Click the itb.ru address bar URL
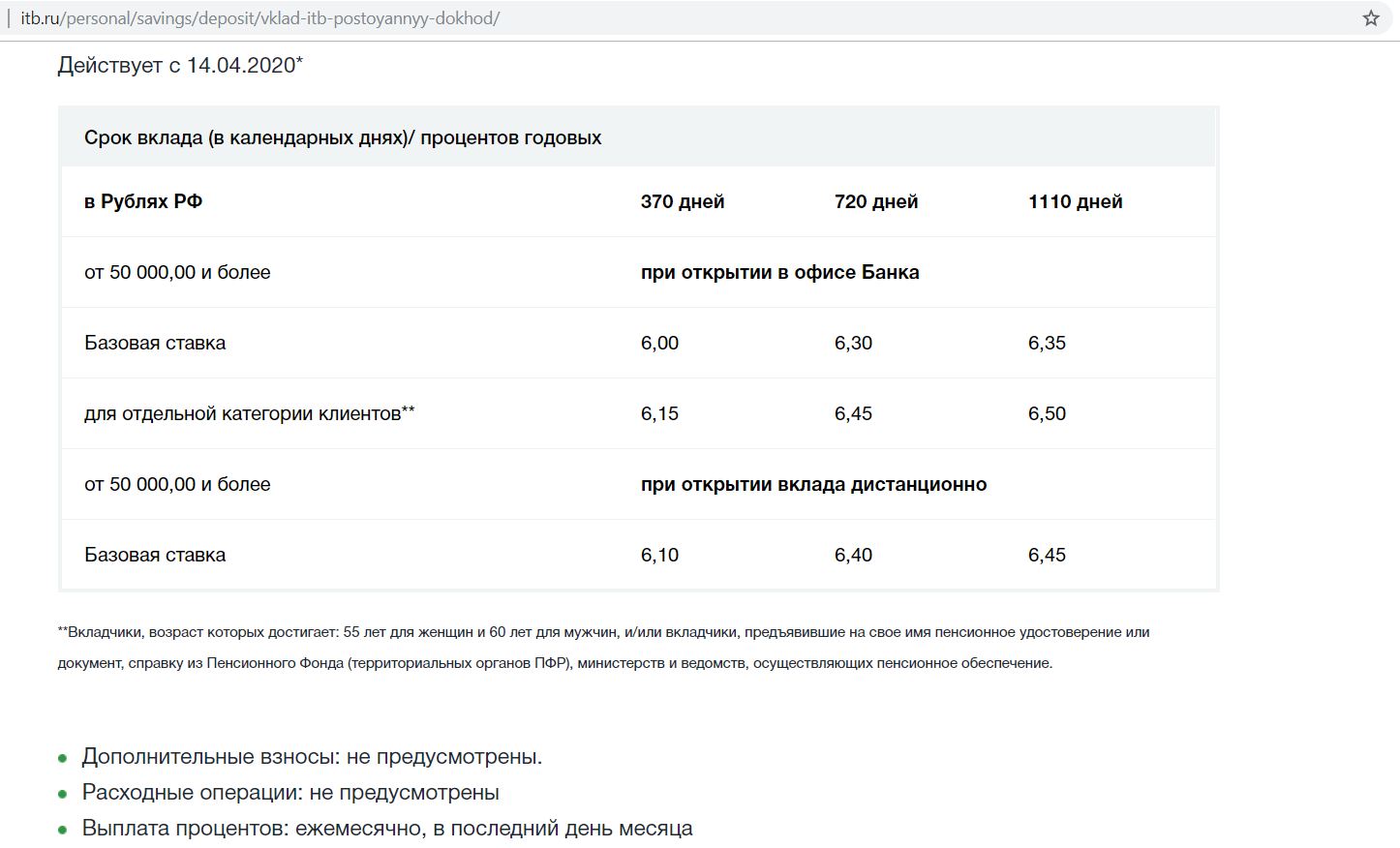1400x848 pixels. coord(259,18)
